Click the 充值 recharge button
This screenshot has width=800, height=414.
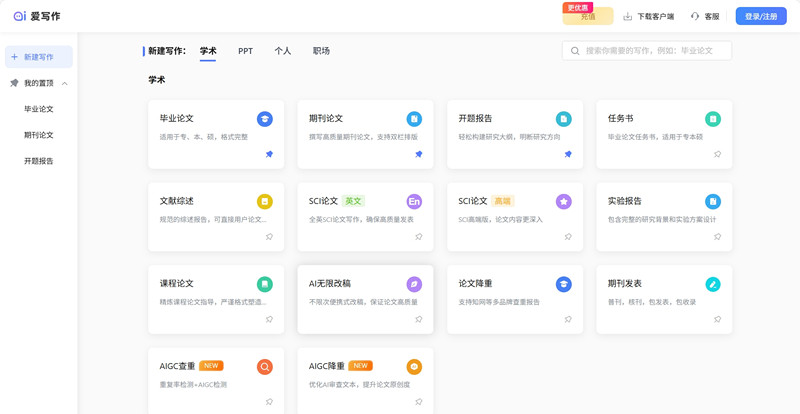coord(588,16)
